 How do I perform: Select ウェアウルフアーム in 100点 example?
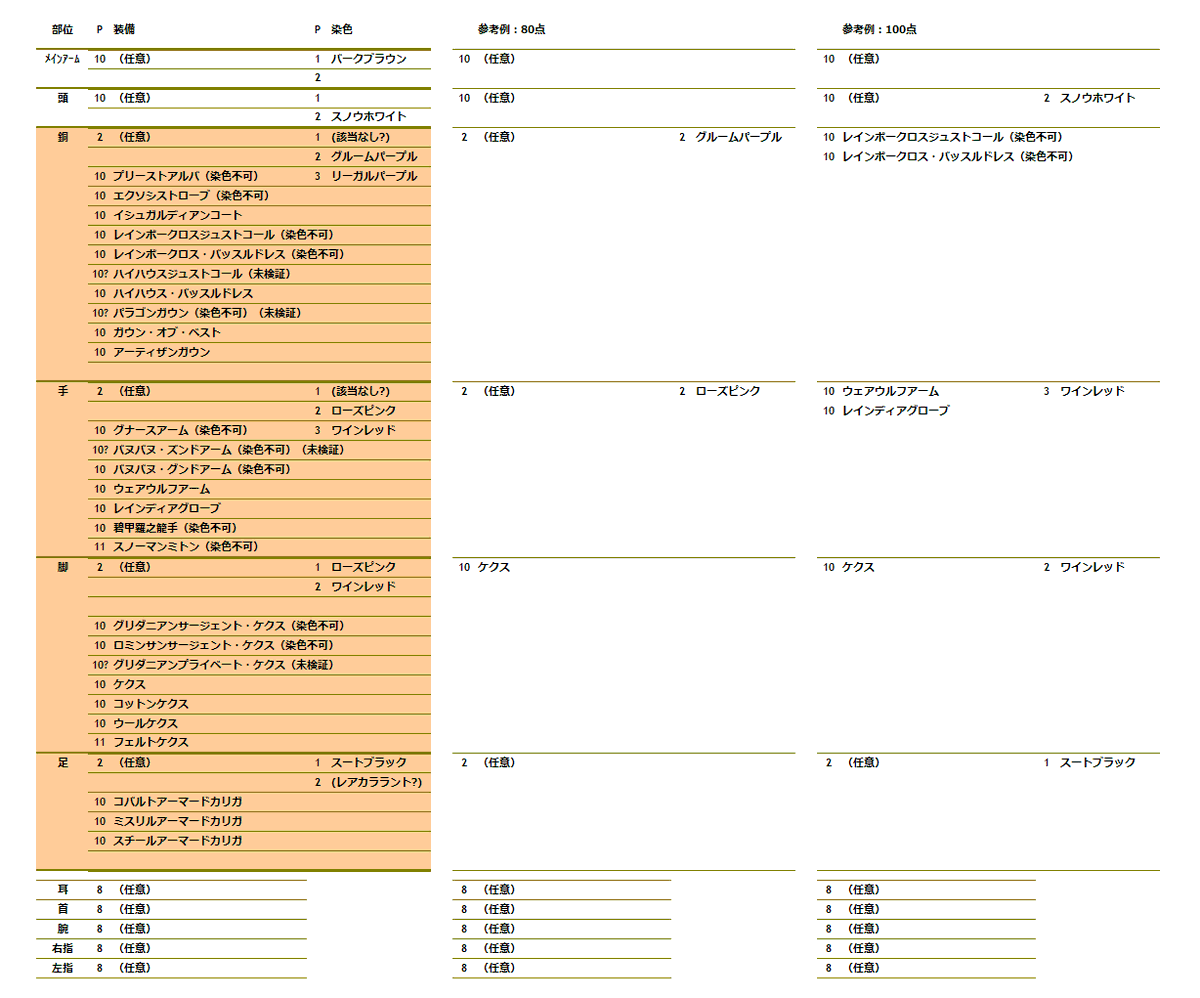point(891,391)
